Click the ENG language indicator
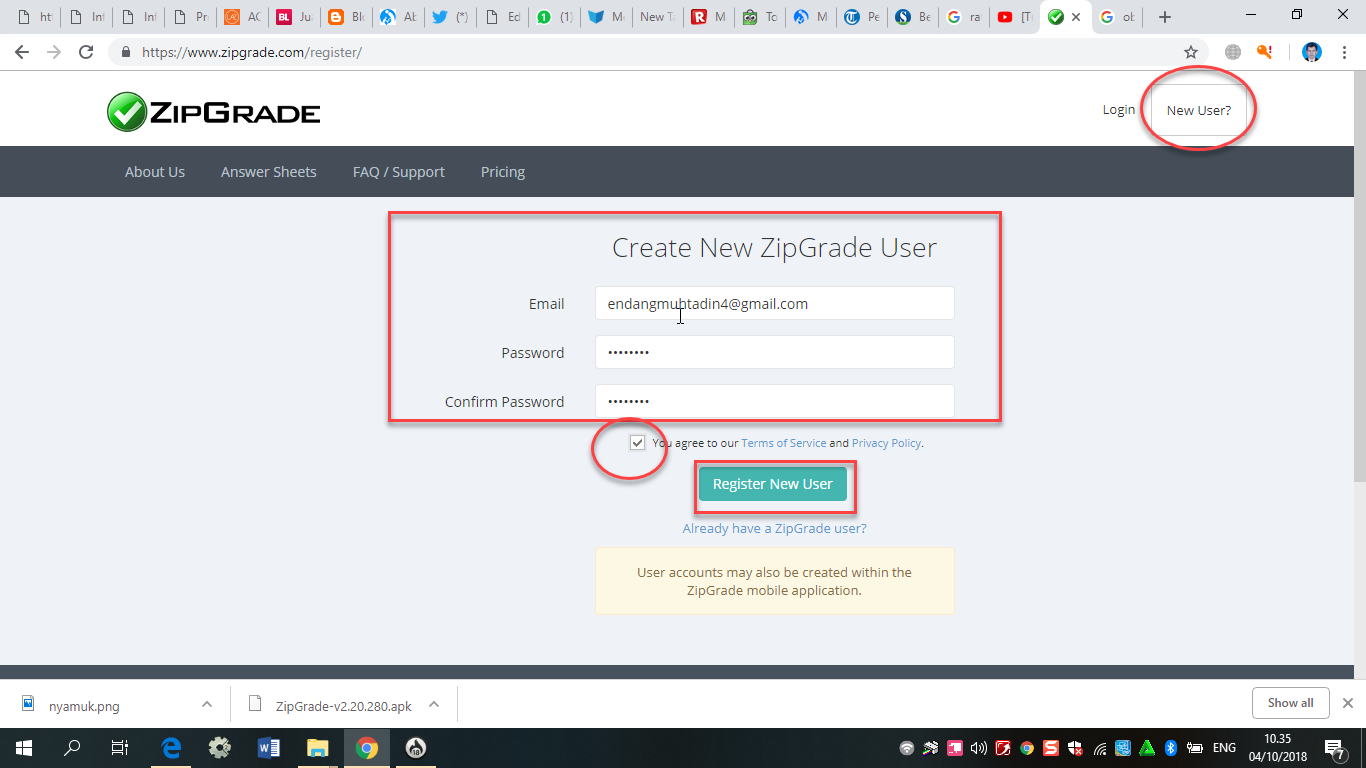The height and width of the screenshot is (768, 1366). 1224,748
